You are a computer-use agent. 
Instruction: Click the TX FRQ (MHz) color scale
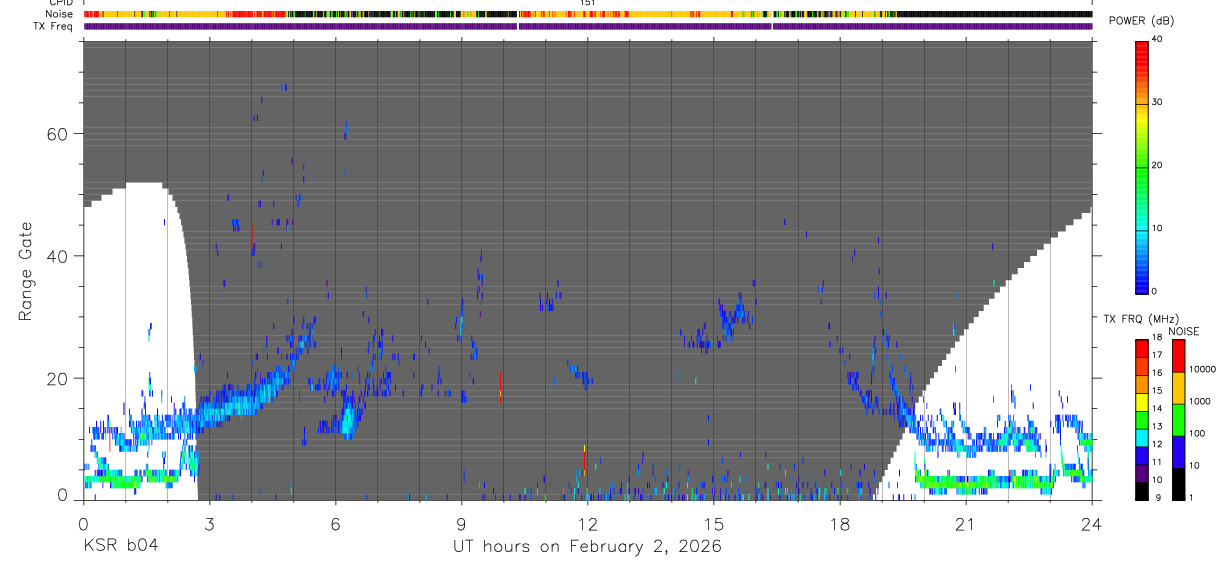coord(1141,418)
